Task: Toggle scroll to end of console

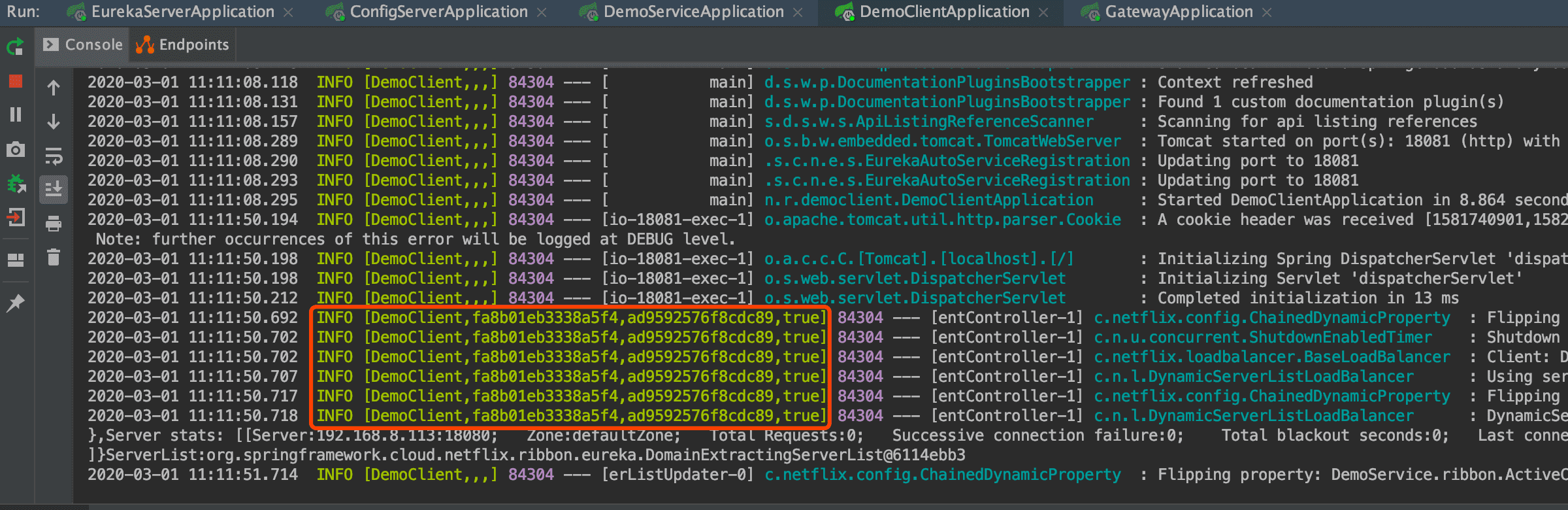Action: [x=54, y=190]
